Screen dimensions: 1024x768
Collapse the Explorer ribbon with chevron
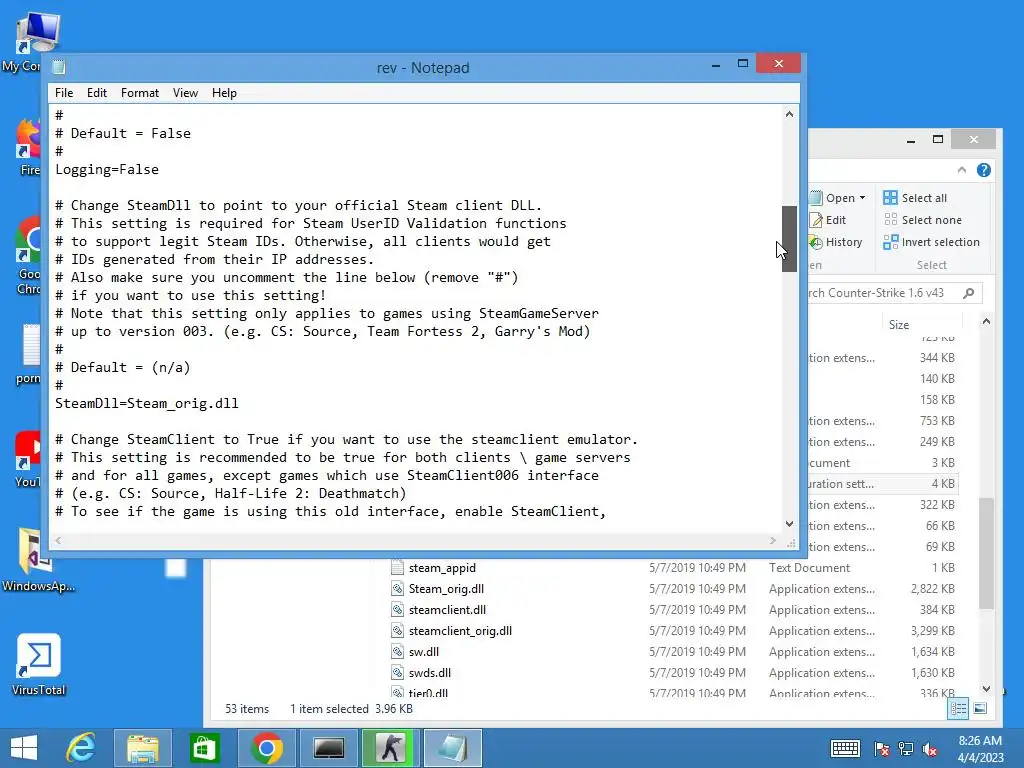961,170
